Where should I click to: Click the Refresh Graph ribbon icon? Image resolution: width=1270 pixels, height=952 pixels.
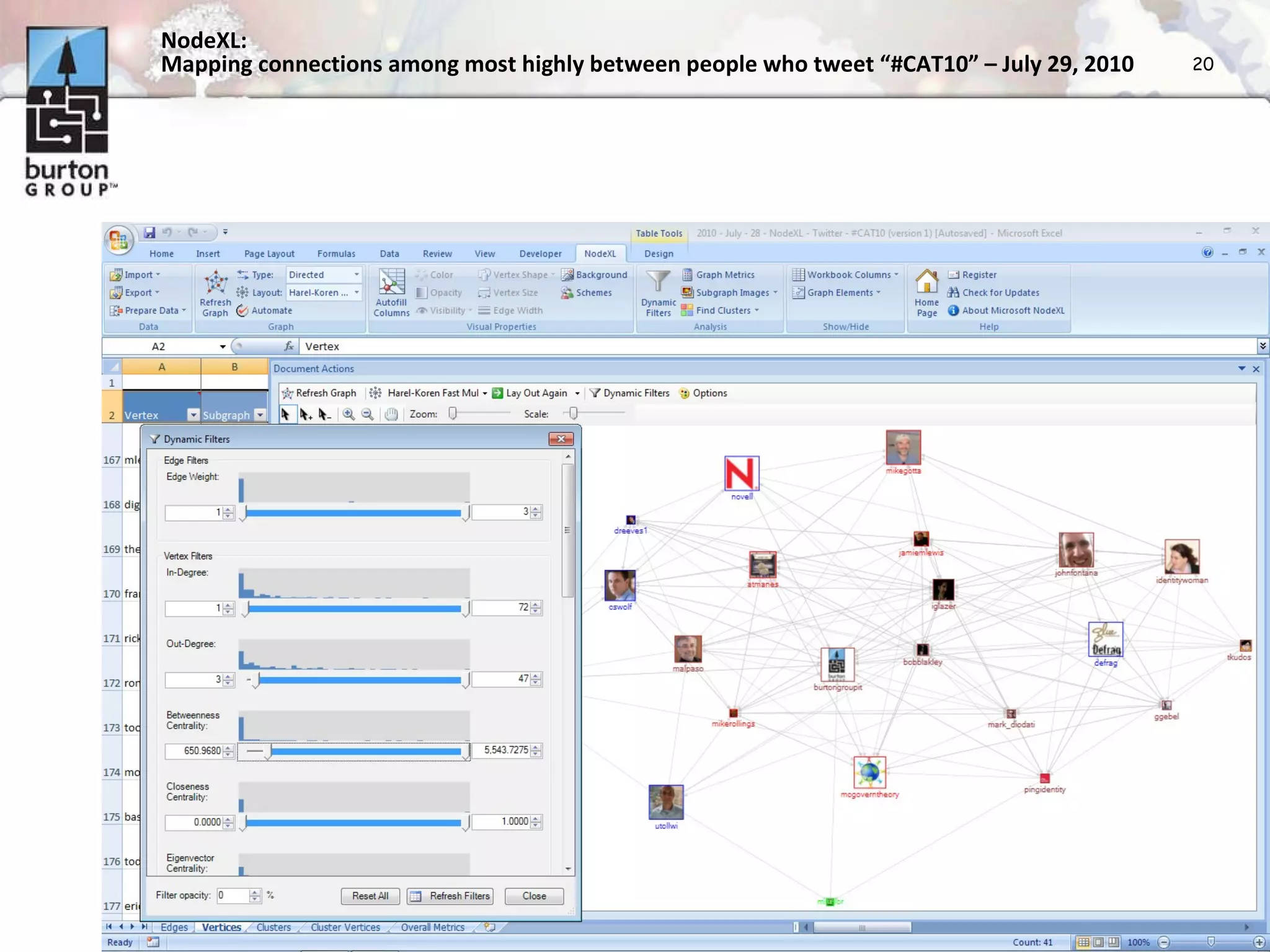tap(215, 293)
